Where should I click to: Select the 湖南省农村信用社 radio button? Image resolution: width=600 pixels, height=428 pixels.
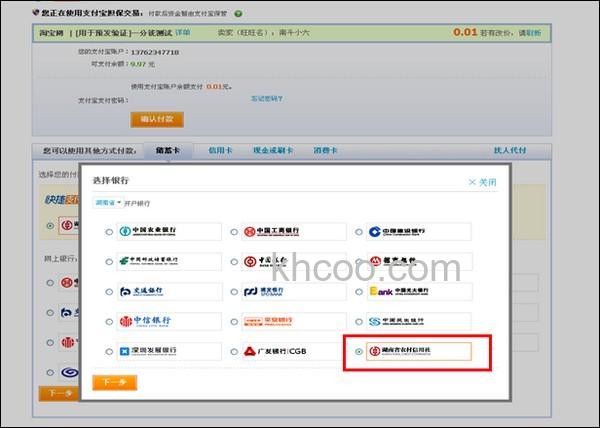pyautogui.click(x=359, y=351)
